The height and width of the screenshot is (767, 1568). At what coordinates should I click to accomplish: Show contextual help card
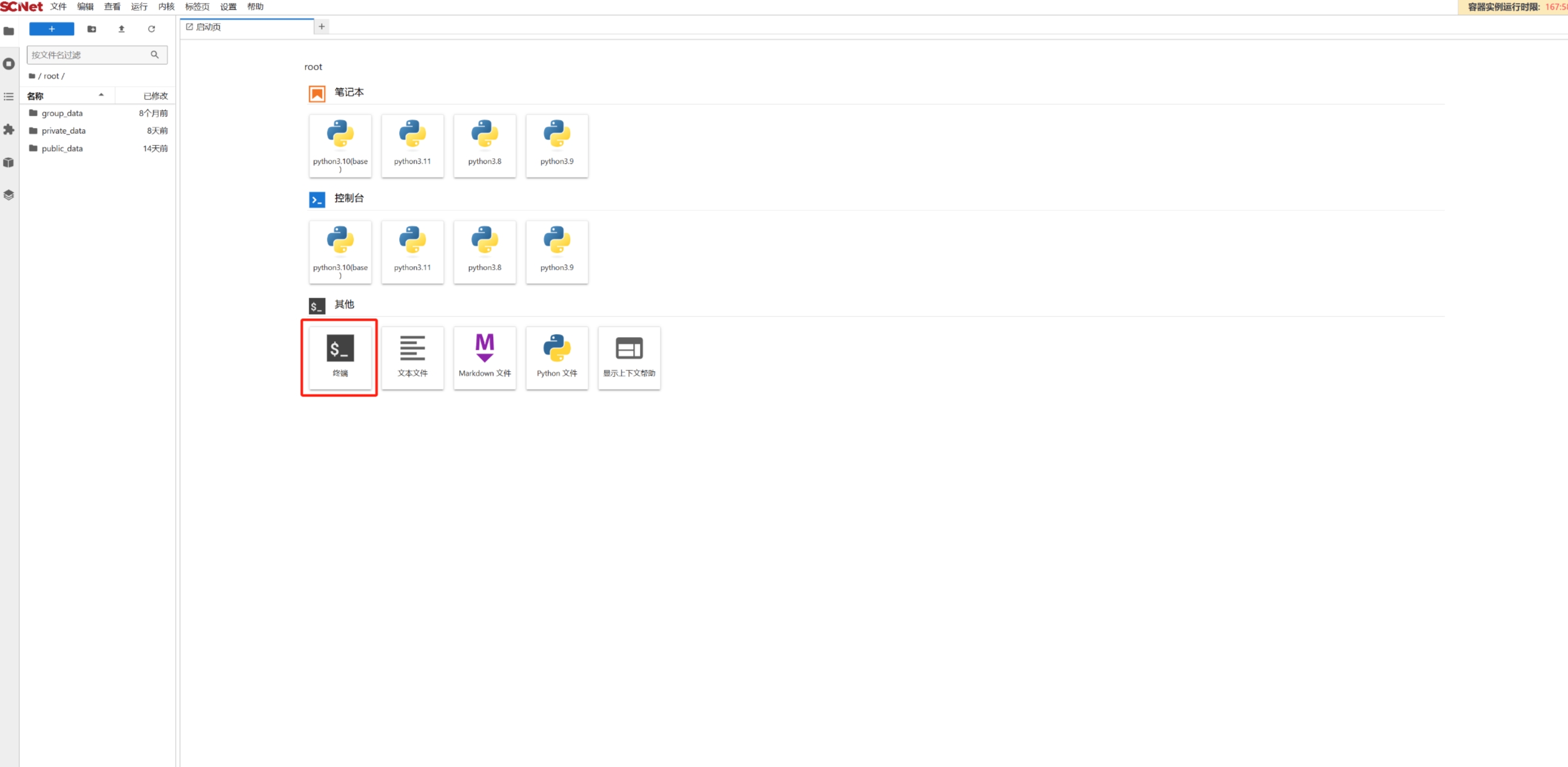tap(629, 357)
